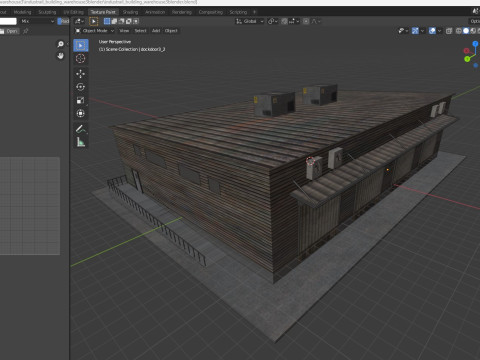480x360 pixels.
Task: Open the Select menu in viewport header
Action: point(140,31)
